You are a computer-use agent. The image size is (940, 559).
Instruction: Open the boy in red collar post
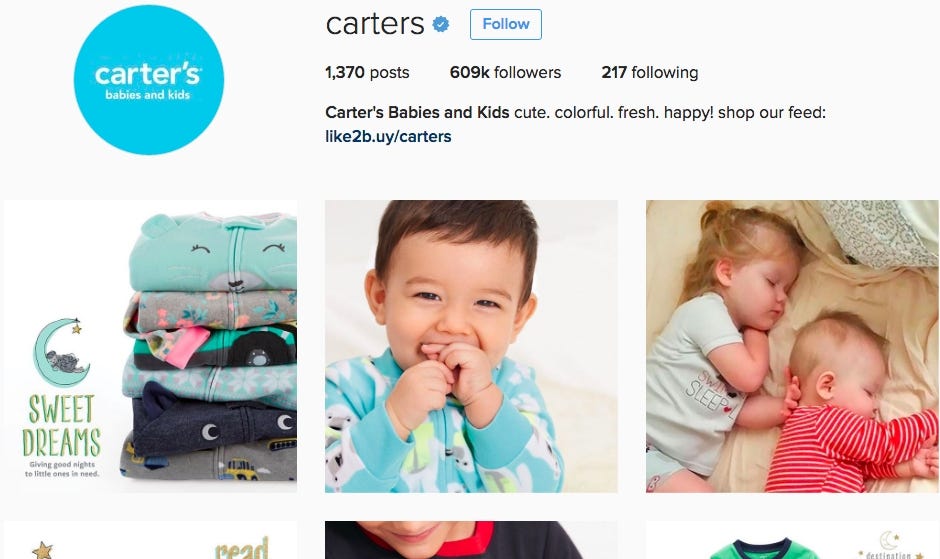tap(471, 540)
